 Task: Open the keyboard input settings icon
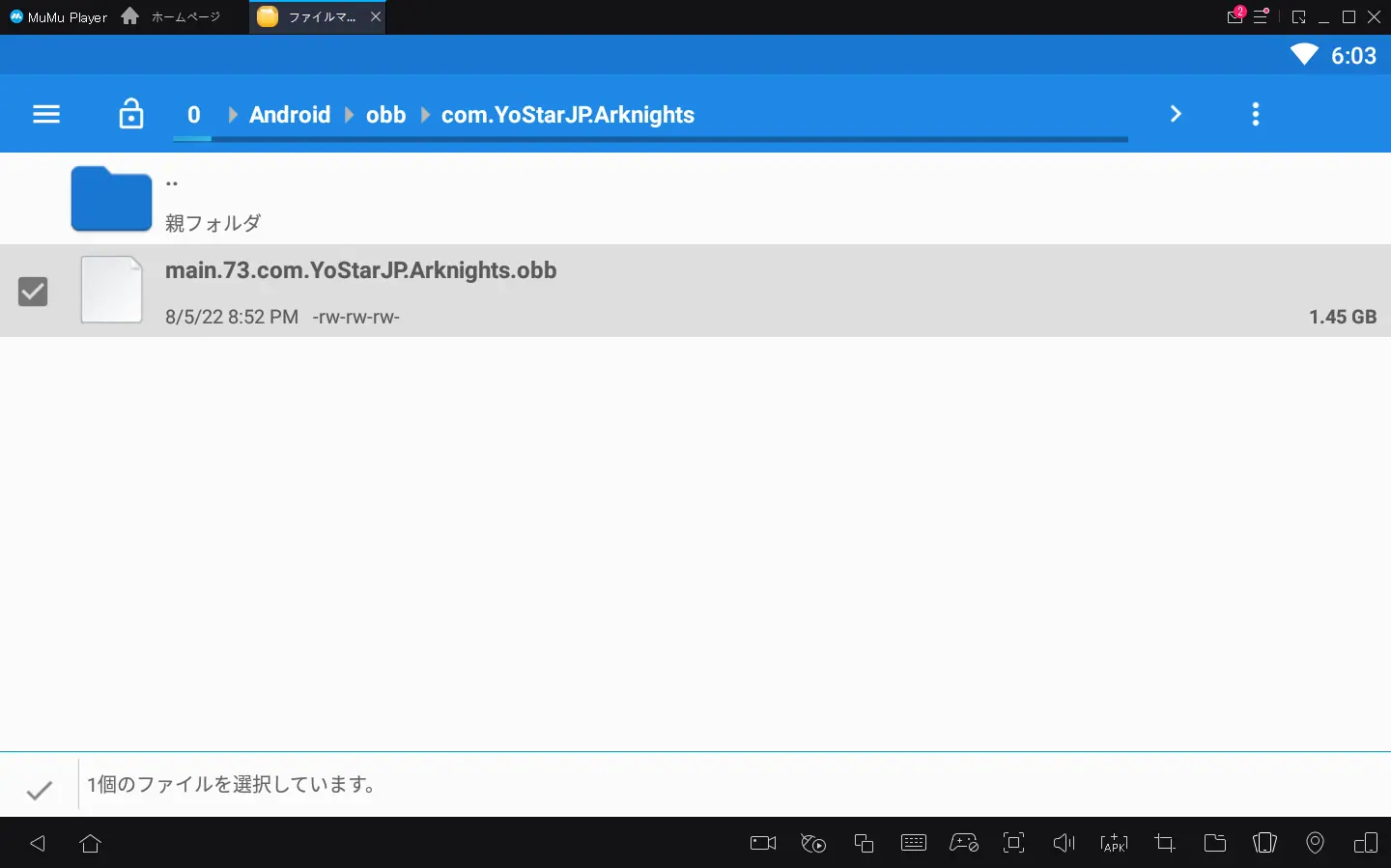[x=913, y=843]
